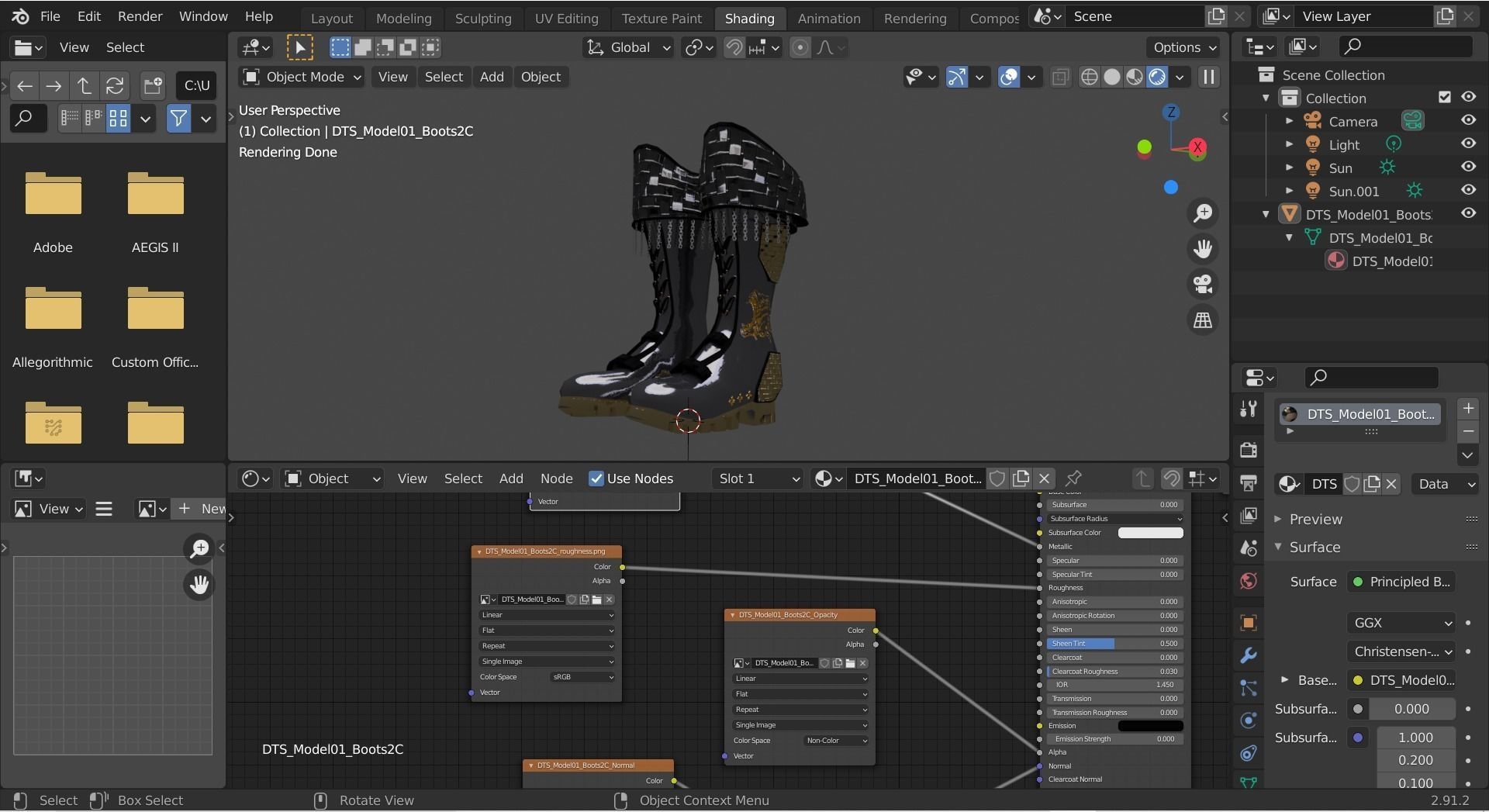Refresh the file list
This screenshot has height=812, width=1489.
tap(114, 85)
